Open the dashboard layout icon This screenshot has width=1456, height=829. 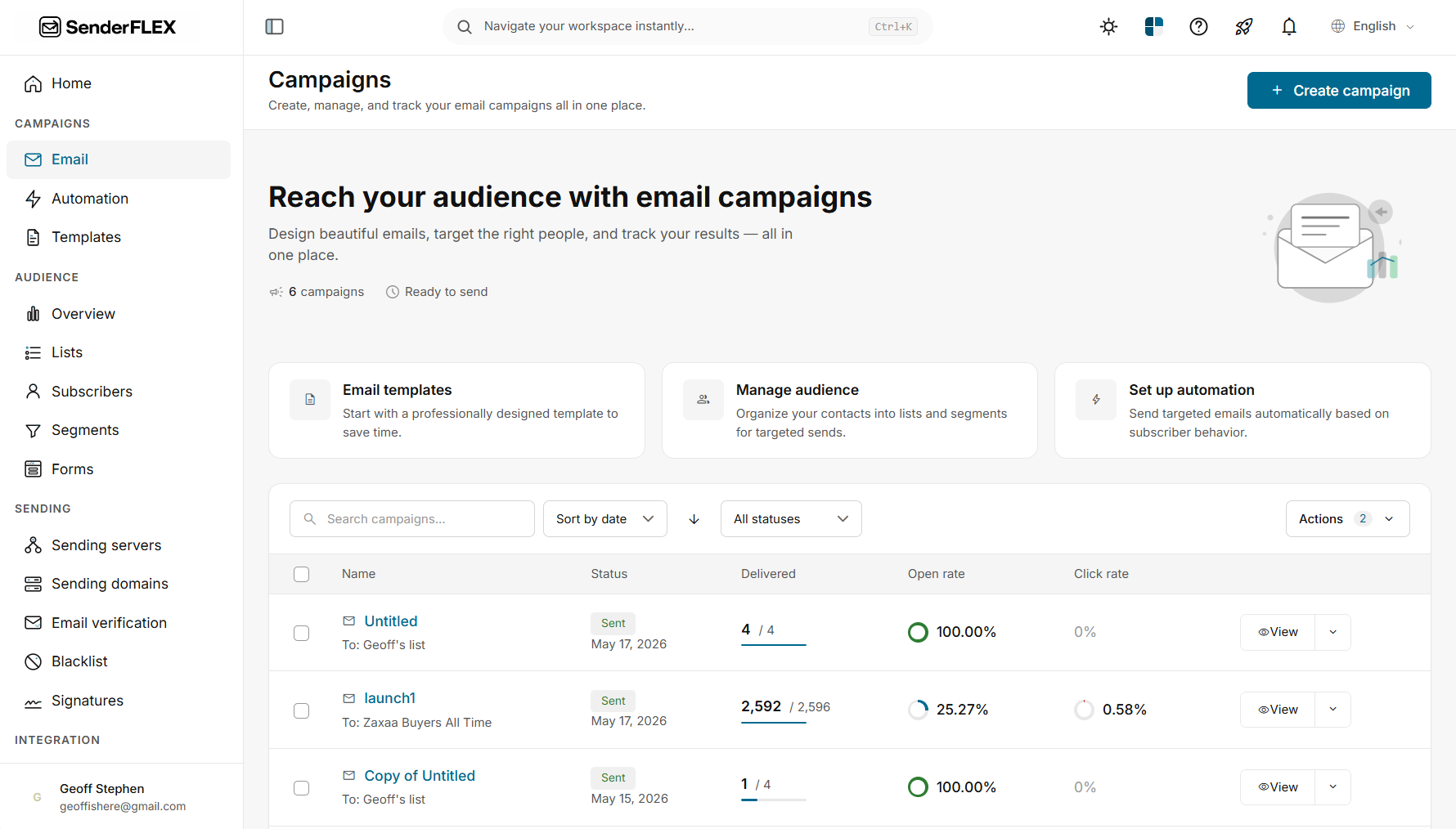coord(1154,27)
